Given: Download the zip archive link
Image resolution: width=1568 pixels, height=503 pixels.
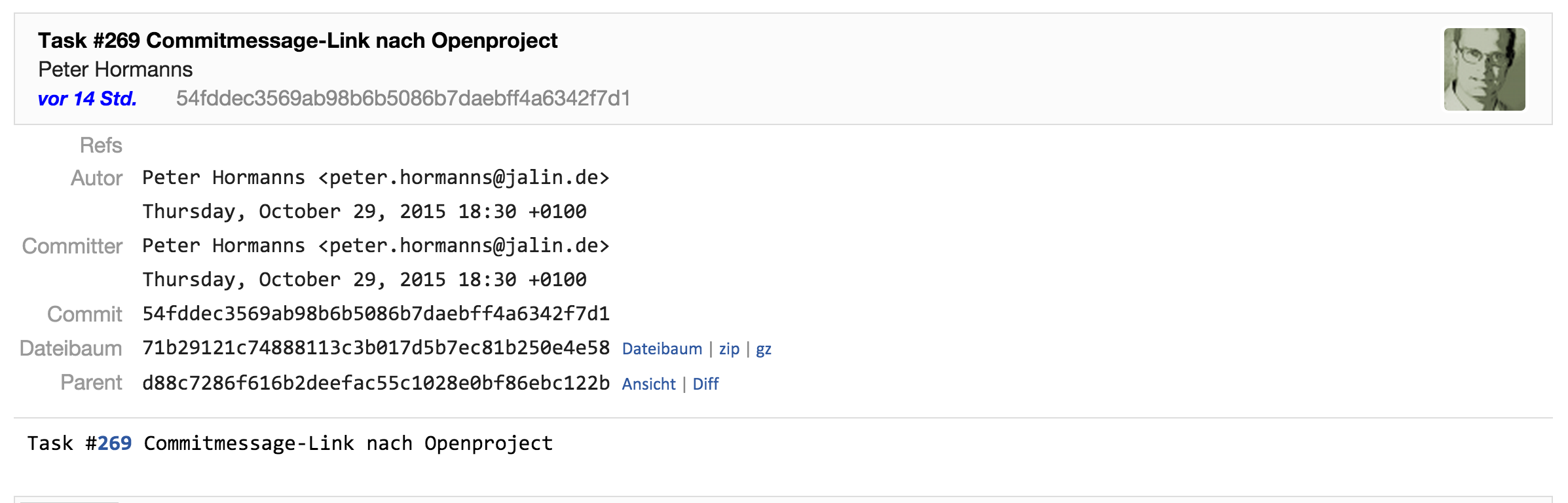Looking at the screenshot, I should pos(729,349).
